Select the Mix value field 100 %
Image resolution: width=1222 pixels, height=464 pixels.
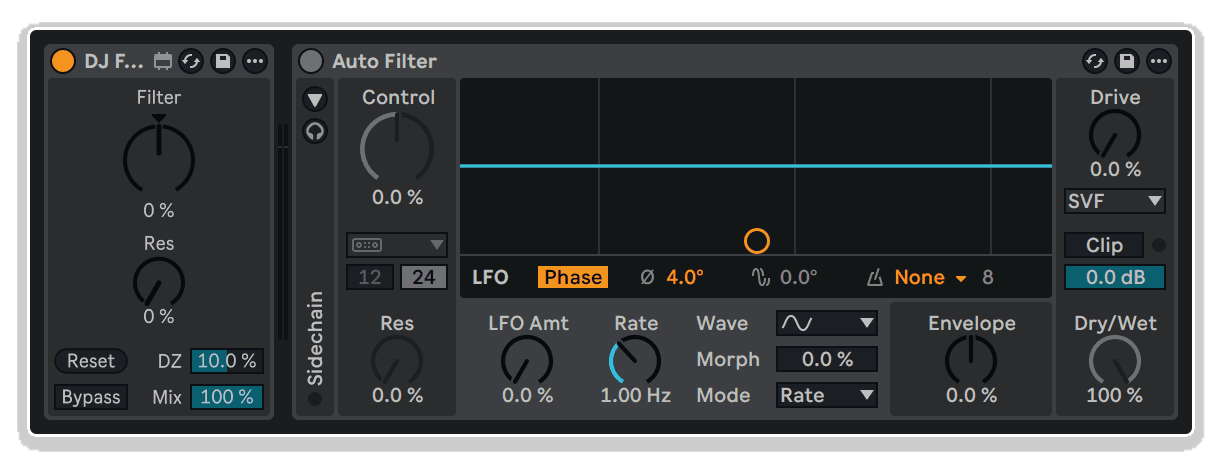tap(227, 397)
